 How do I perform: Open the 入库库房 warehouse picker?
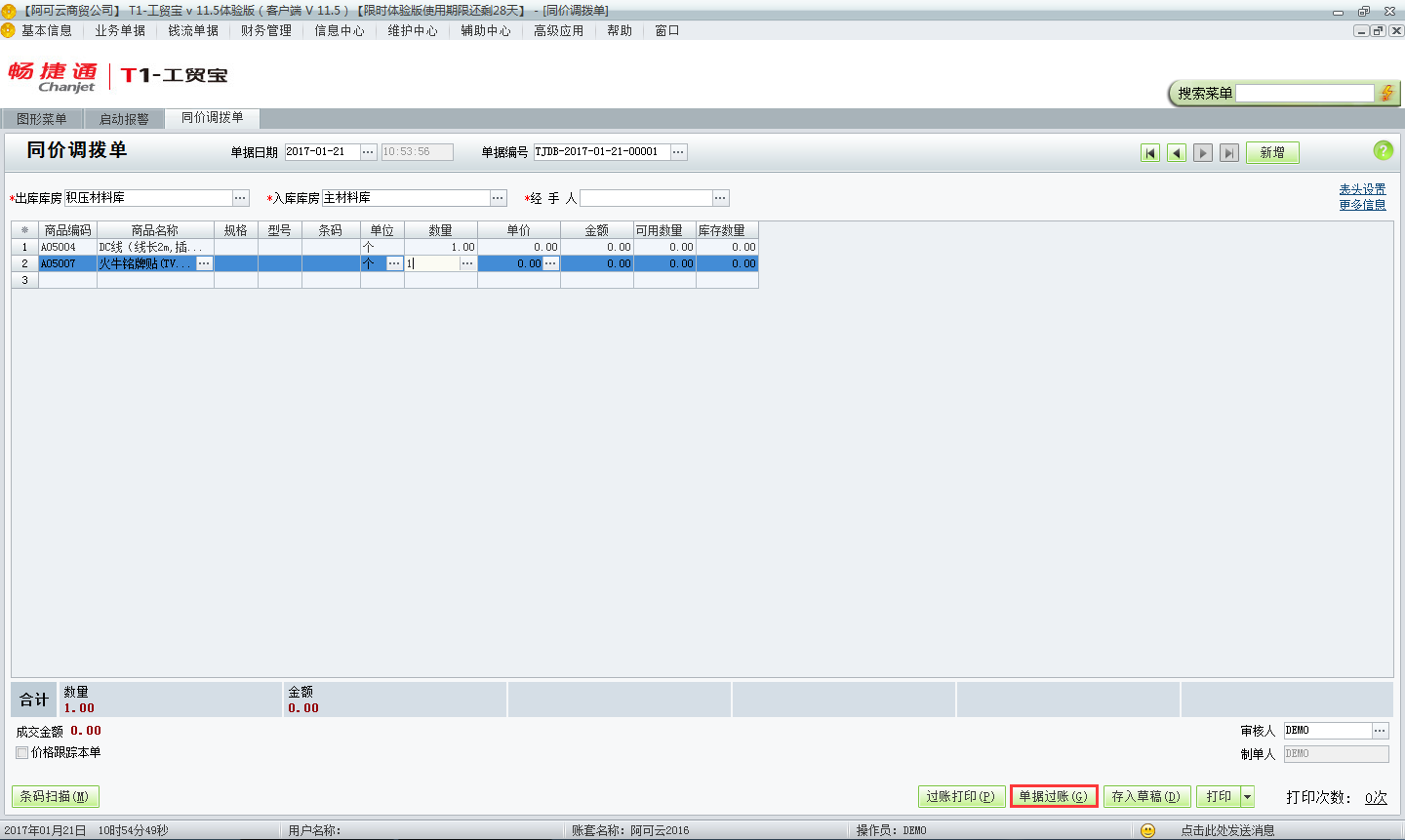pyautogui.click(x=499, y=197)
